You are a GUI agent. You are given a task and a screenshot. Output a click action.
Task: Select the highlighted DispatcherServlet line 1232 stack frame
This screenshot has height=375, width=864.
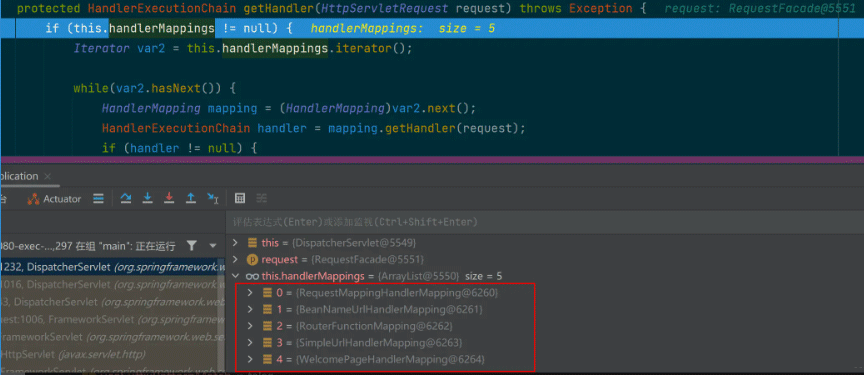tap(112, 267)
